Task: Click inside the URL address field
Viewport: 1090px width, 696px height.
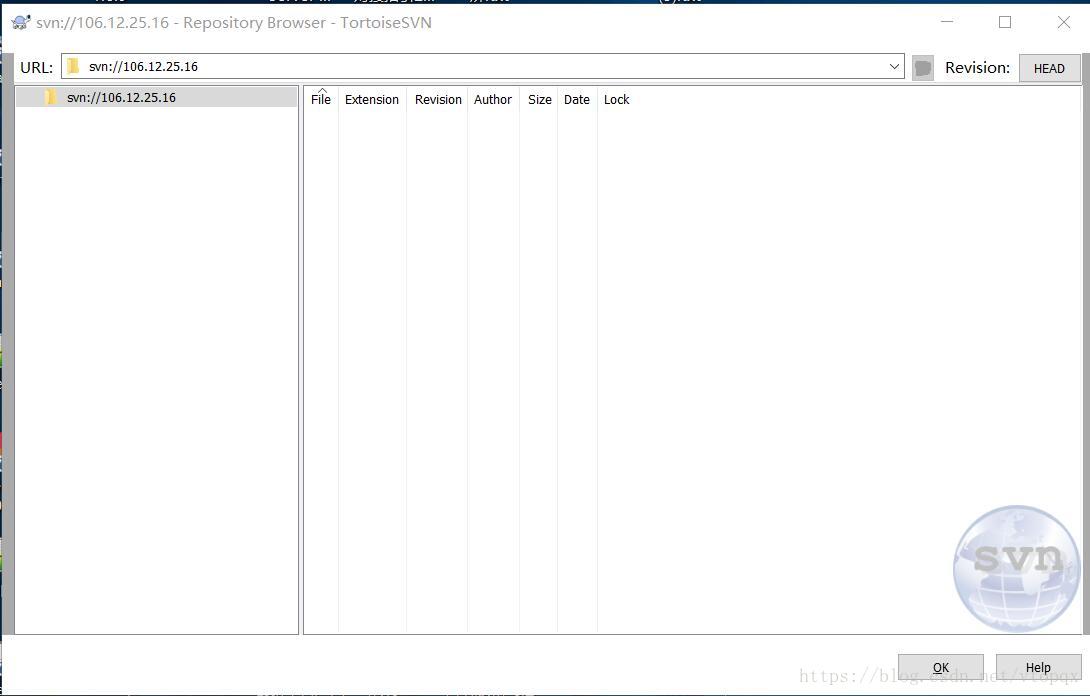Action: click(x=482, y=66)
